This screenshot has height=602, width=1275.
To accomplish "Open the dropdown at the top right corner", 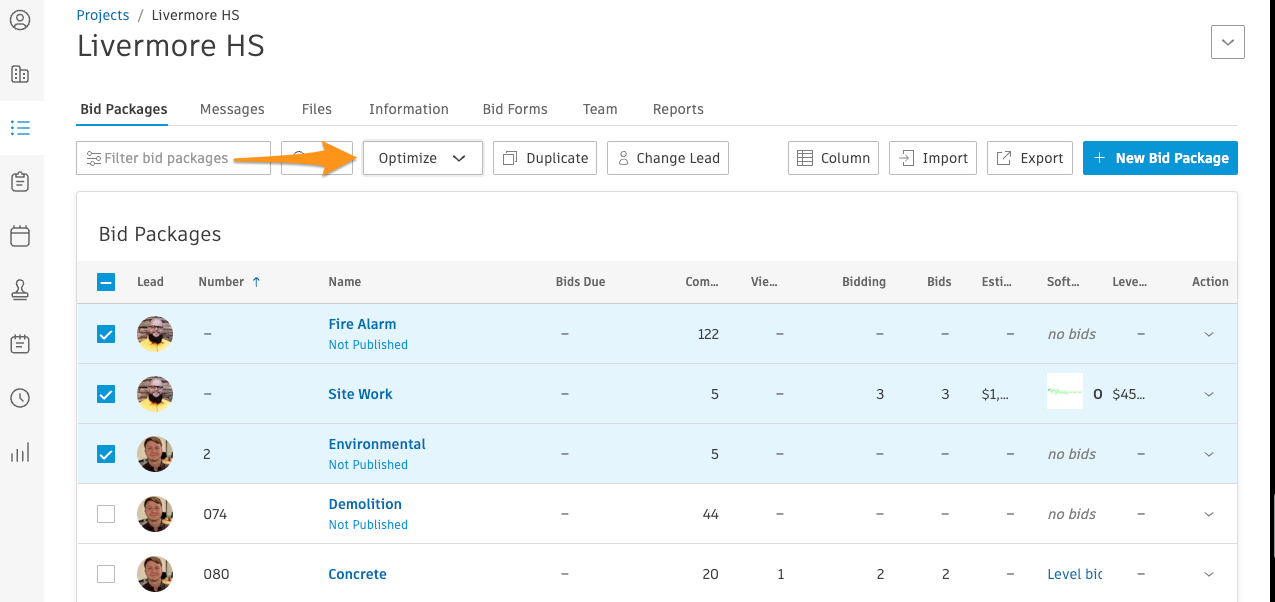I will pyautogui.click(x=1227, y=42).
